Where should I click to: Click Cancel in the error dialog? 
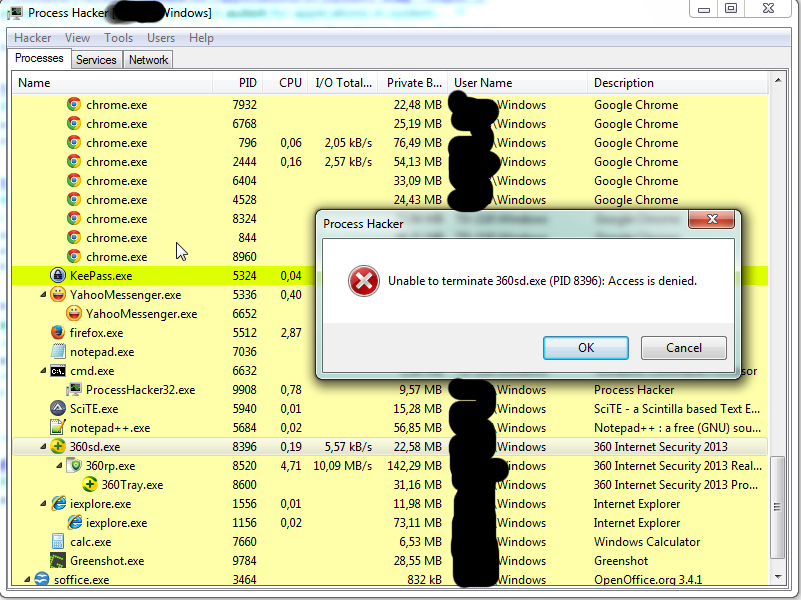[x=684, y=348]
